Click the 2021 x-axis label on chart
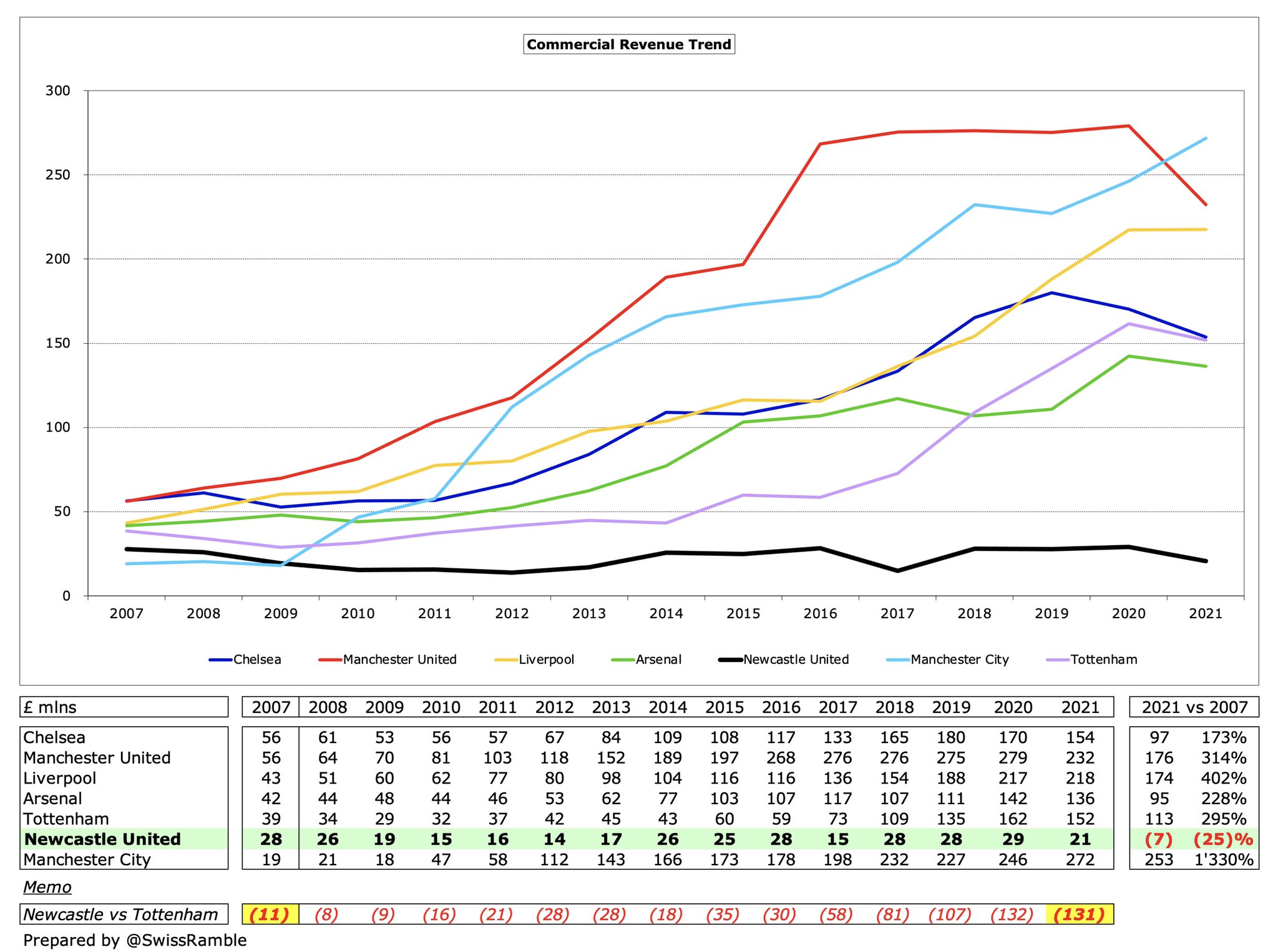 1206,613
